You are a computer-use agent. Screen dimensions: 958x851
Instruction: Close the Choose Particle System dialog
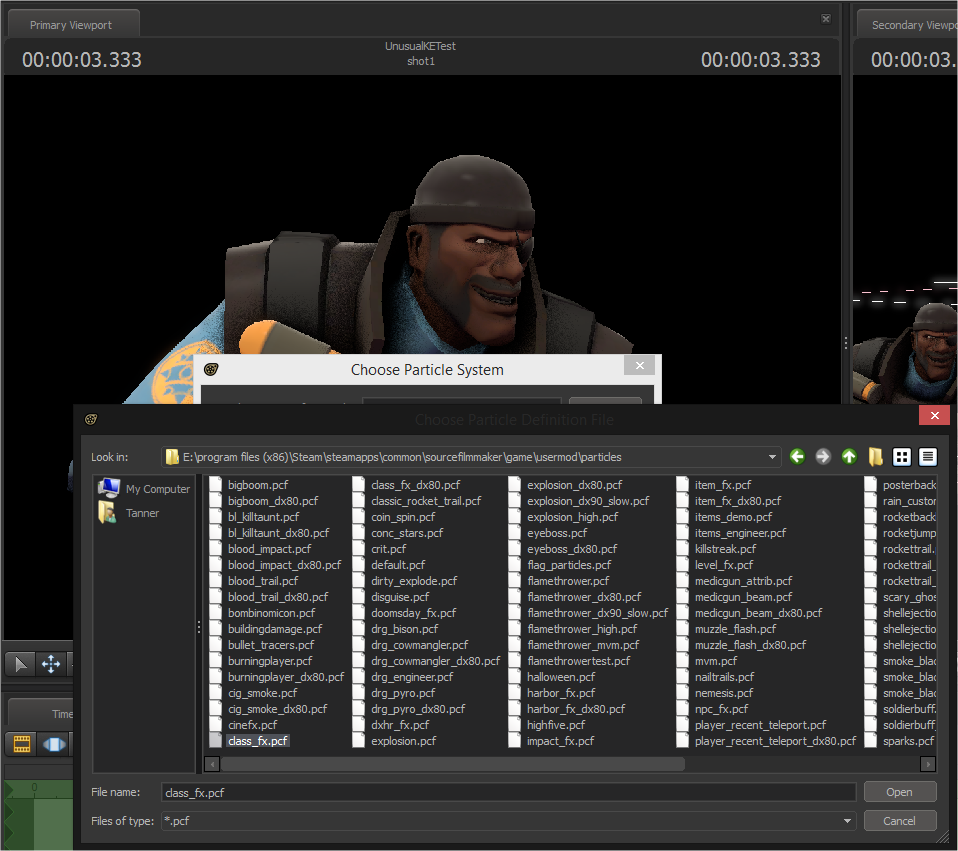[x=640, y=365]
